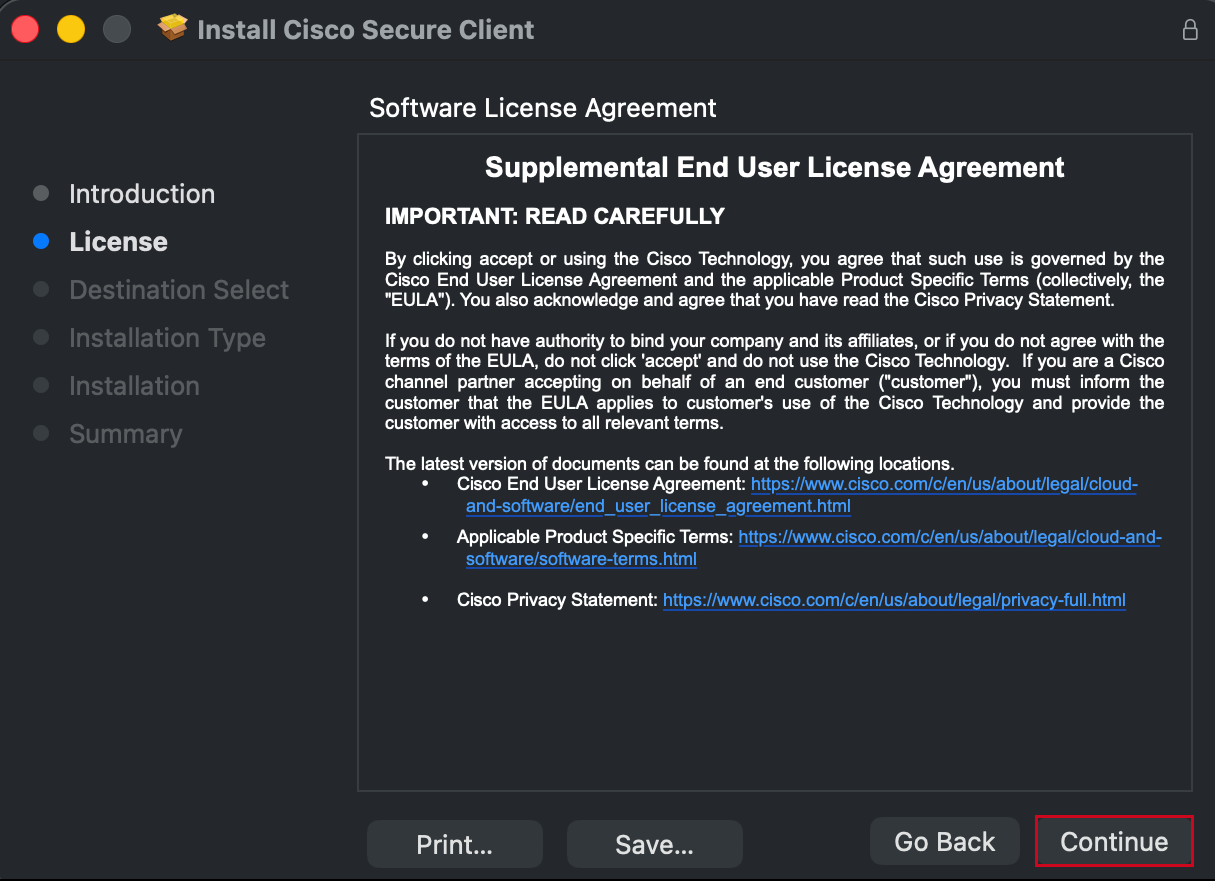Screen dimensions: 1215x881
Task: Select the Introduction step in sidebar
Action: click(142, 194)
